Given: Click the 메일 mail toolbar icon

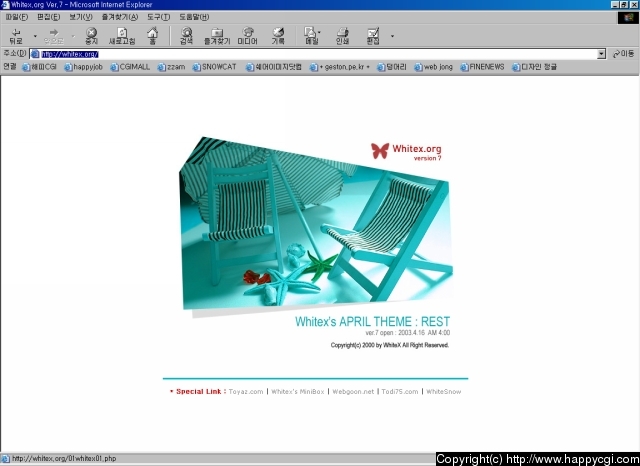Looking at the screenshot, I should [x=311, y=36].
